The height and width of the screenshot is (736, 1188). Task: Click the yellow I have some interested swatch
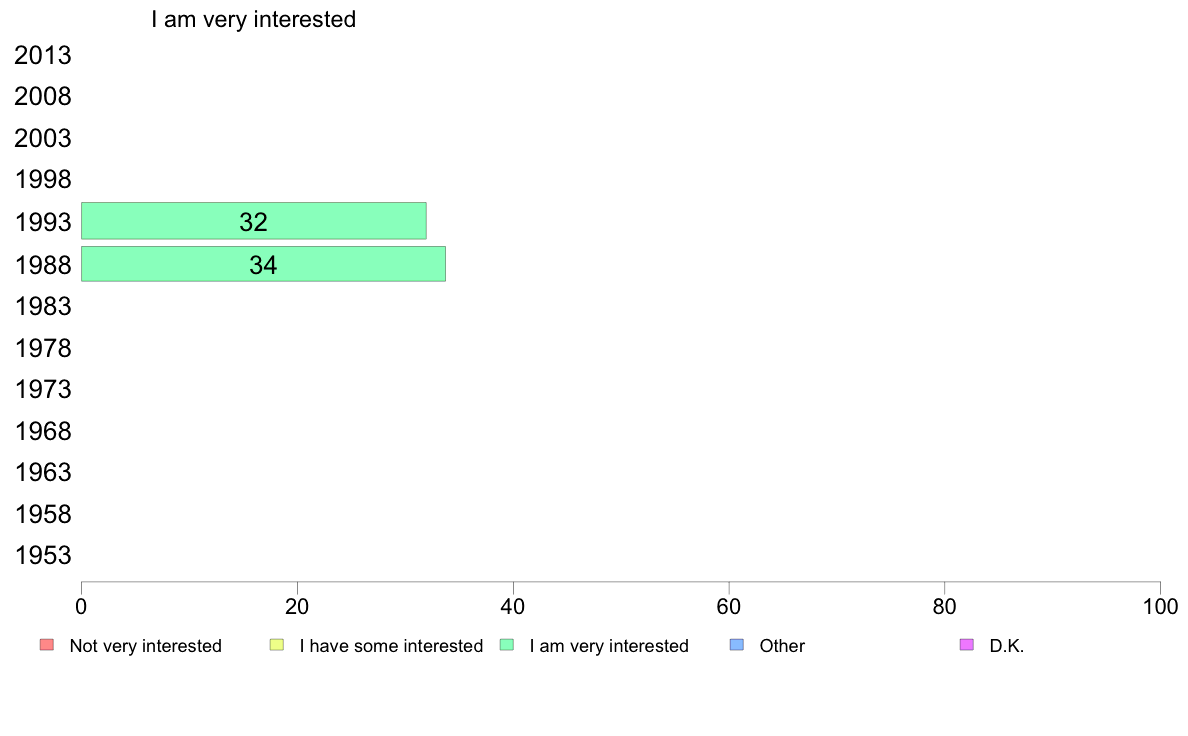click(277, 645)
